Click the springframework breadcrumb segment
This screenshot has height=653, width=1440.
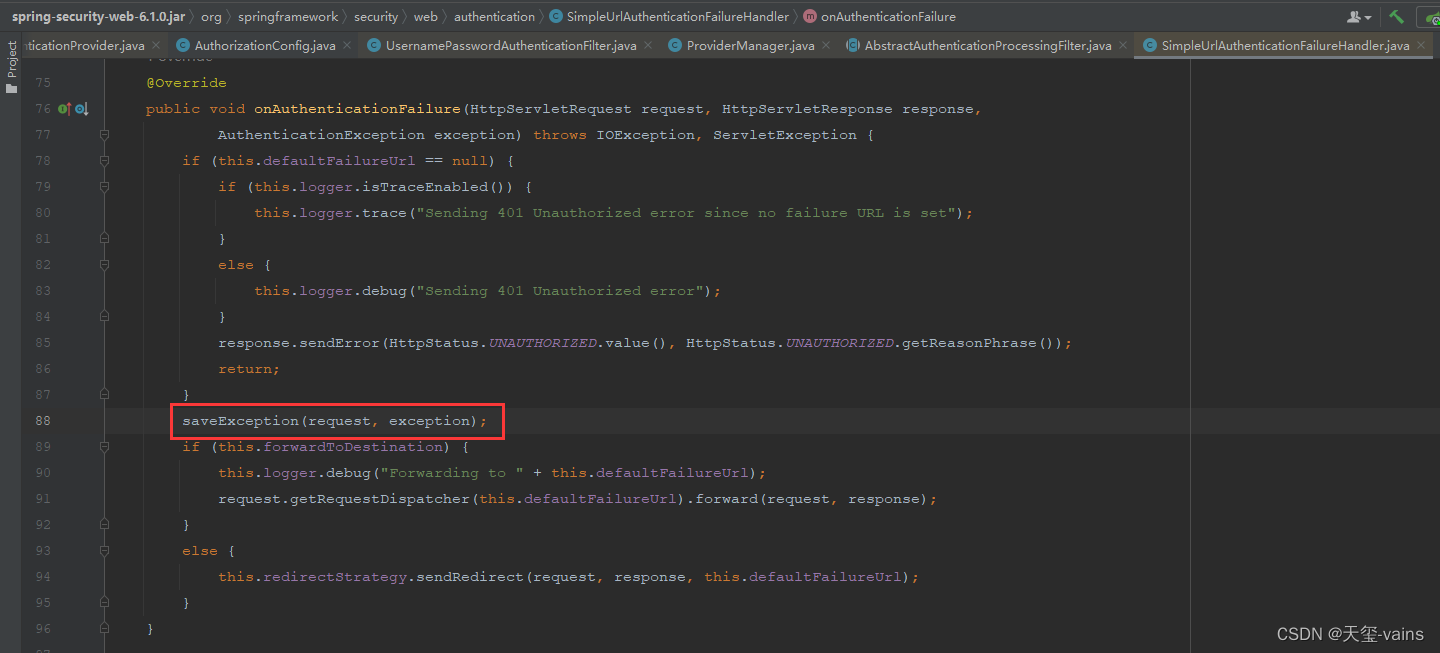[x=288, y=17]
